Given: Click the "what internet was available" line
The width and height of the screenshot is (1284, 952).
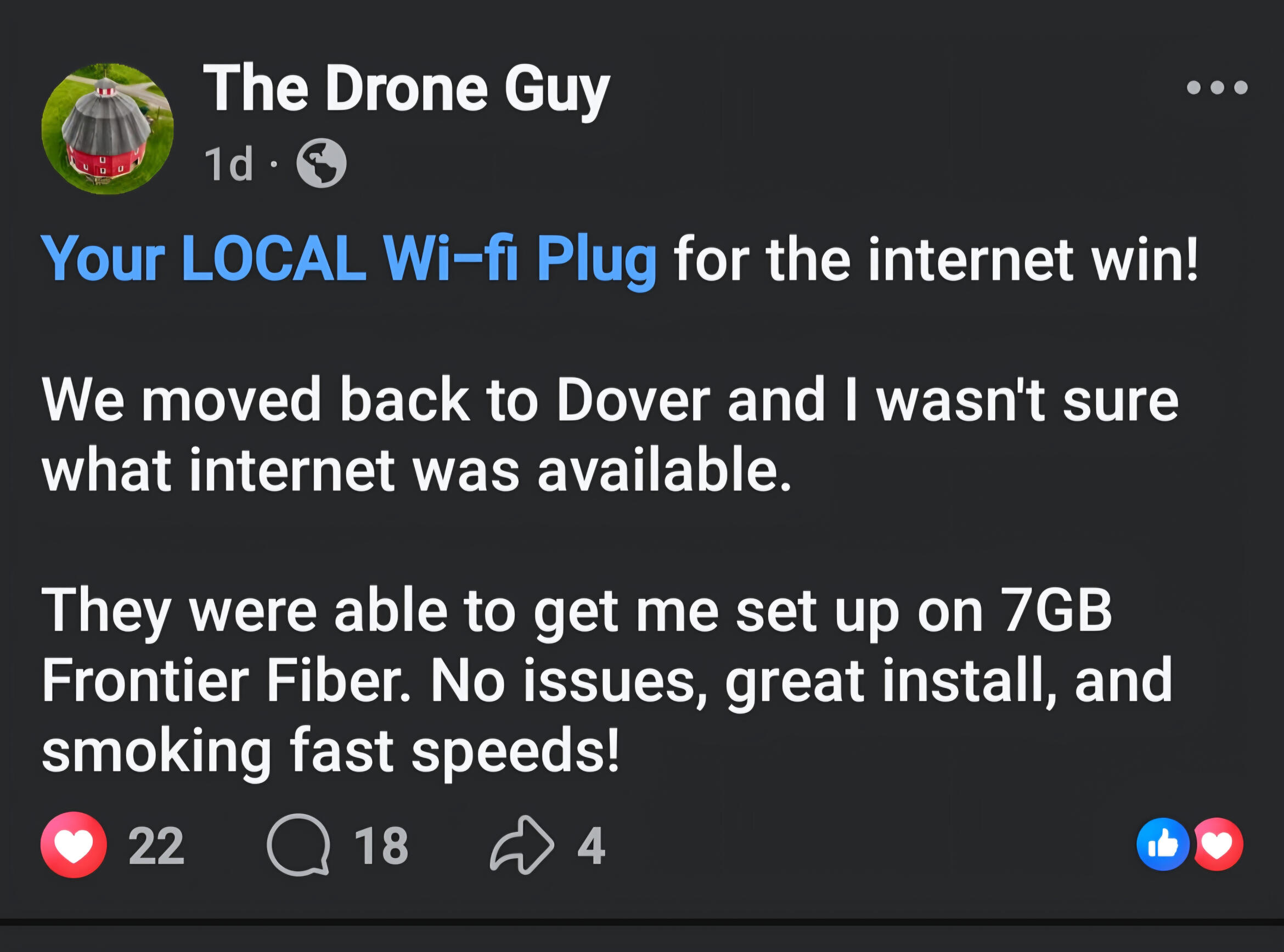Looking at the screenshot, I should 416,470.
